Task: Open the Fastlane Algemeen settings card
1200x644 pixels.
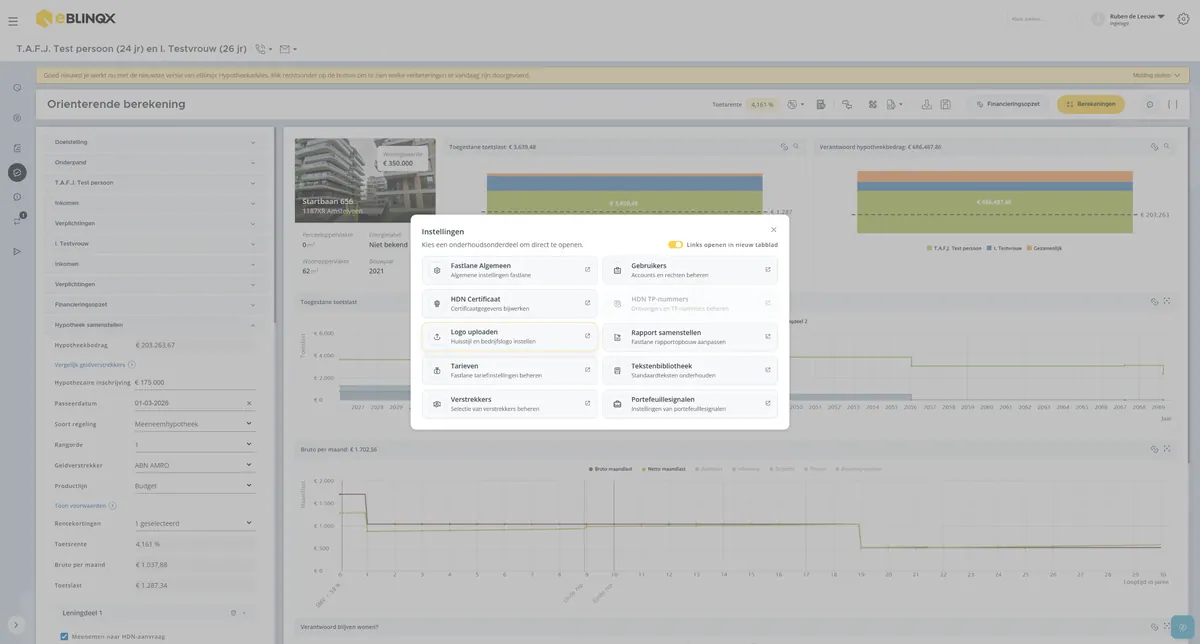Action: 510,270
